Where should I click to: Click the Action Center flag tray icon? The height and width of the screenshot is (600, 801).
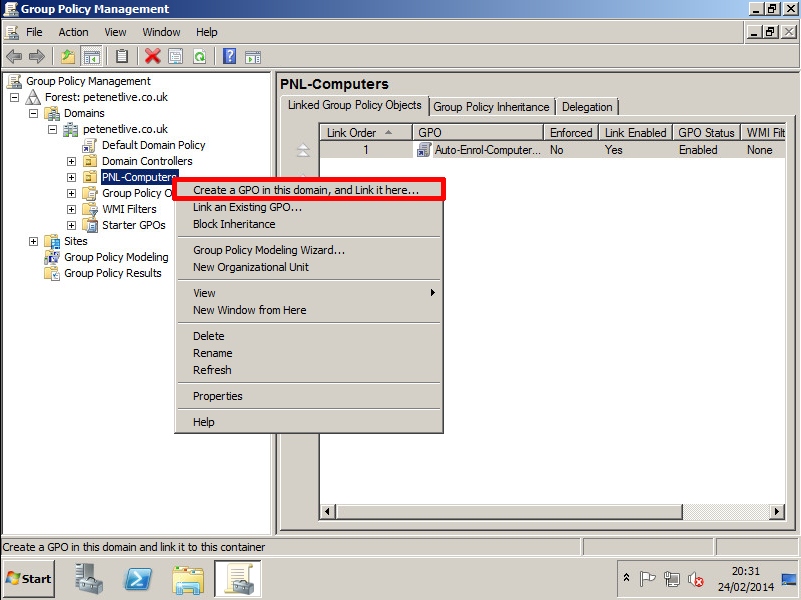click(647, 579)
